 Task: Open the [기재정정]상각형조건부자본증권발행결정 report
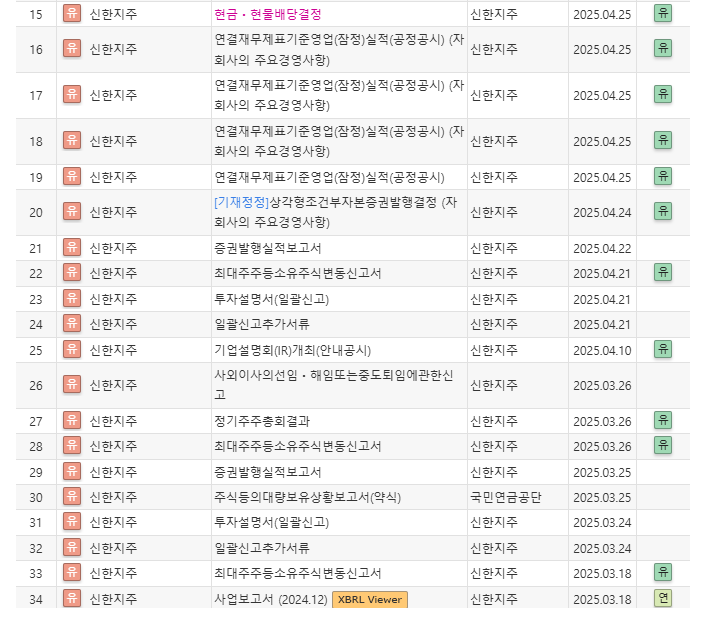[335, 212]
